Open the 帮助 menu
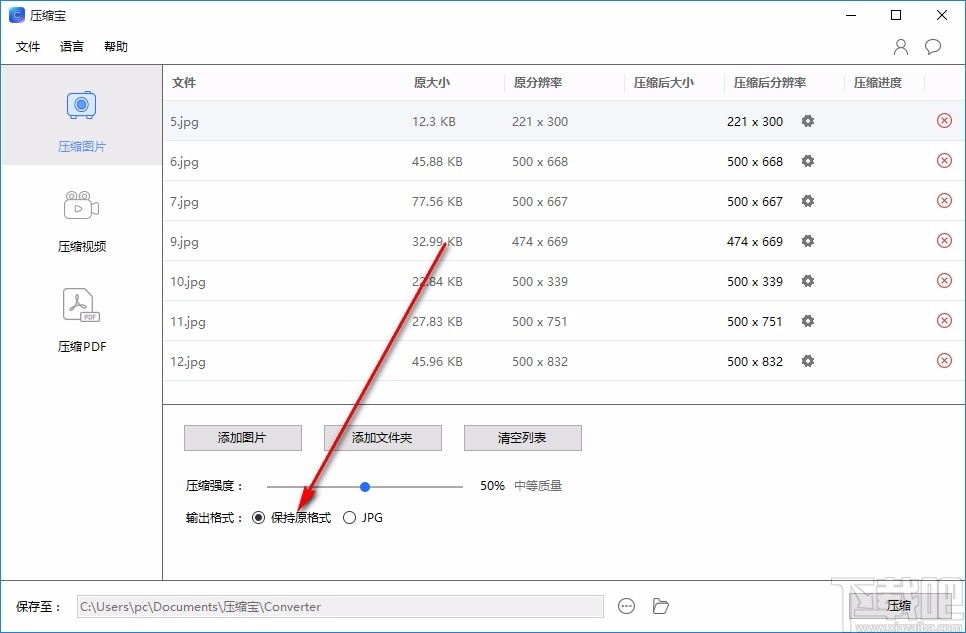The width and height of the screenshot is (966, 633). pyautogui.click(x=115, y=46)
